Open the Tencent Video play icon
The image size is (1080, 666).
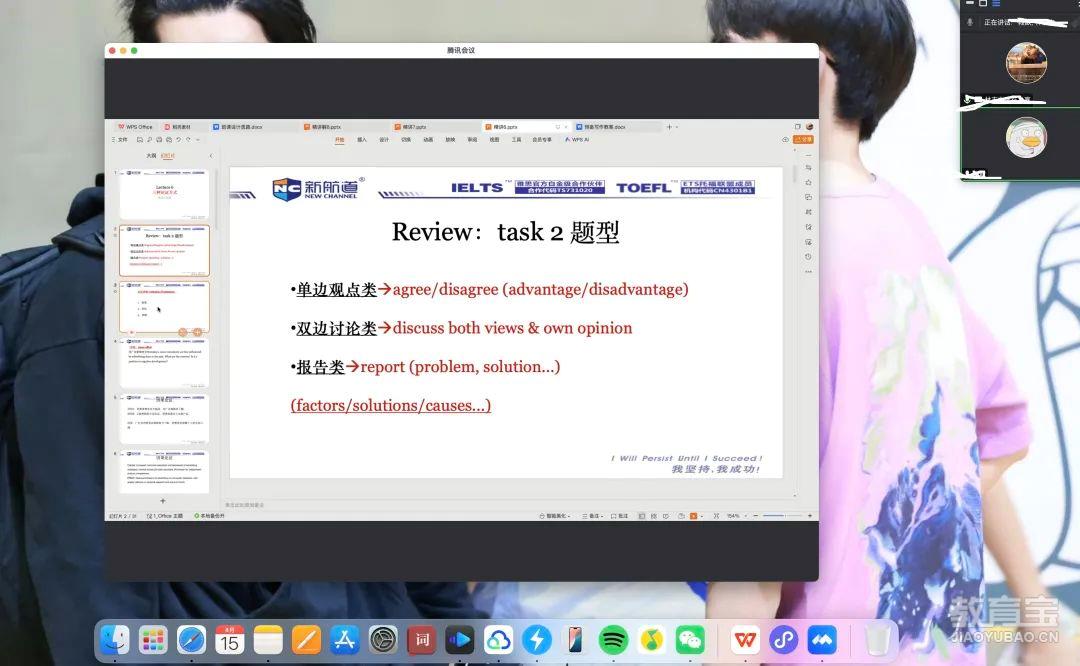(459, 640)
